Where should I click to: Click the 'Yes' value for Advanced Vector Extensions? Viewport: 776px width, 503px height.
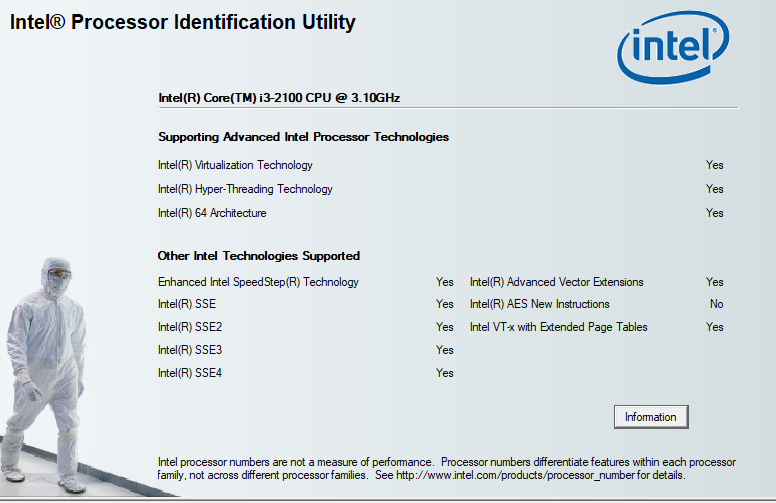click(x=715, y=282)
